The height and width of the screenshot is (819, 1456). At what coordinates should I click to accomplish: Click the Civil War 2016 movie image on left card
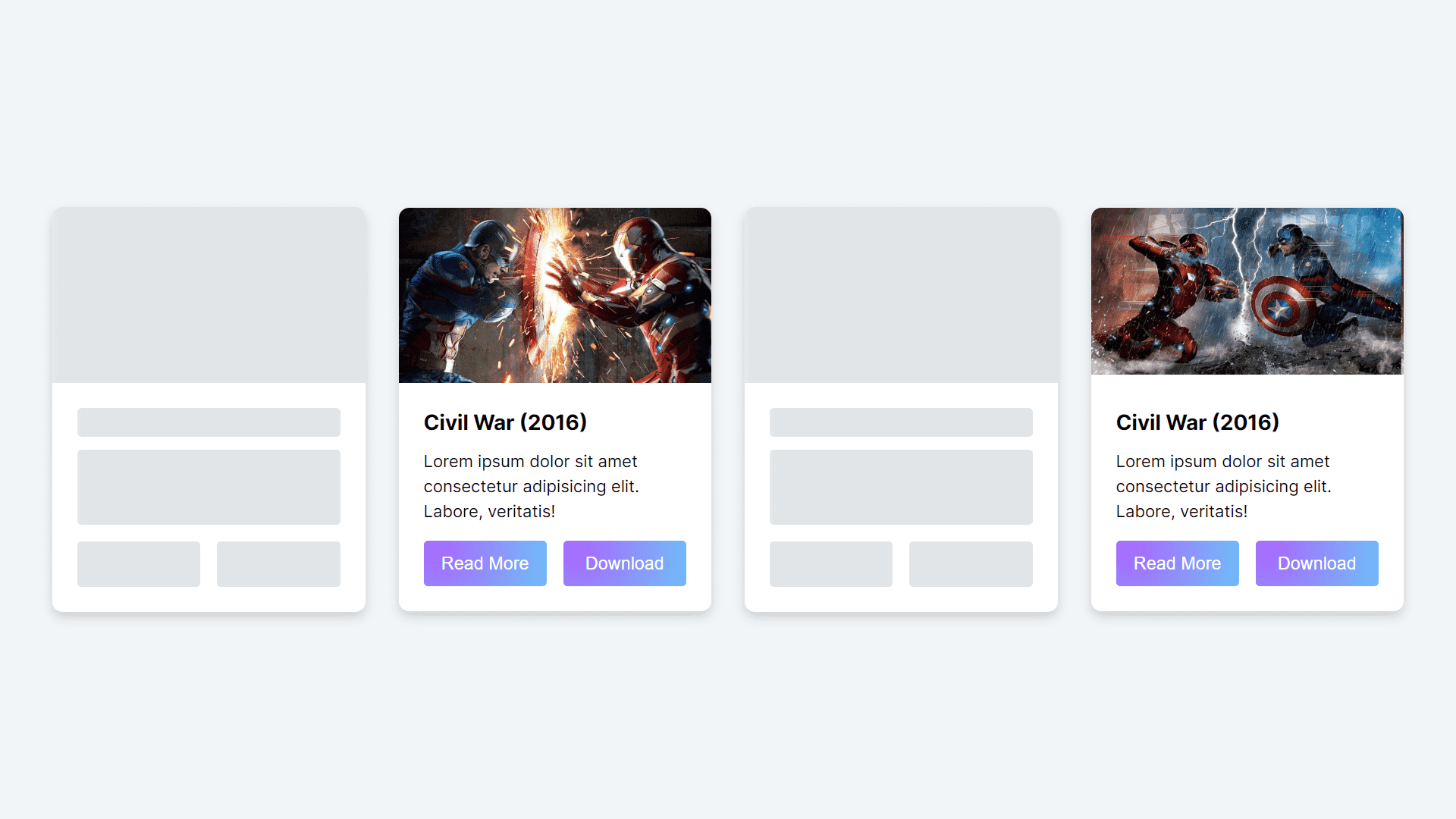tap(555, 295)
